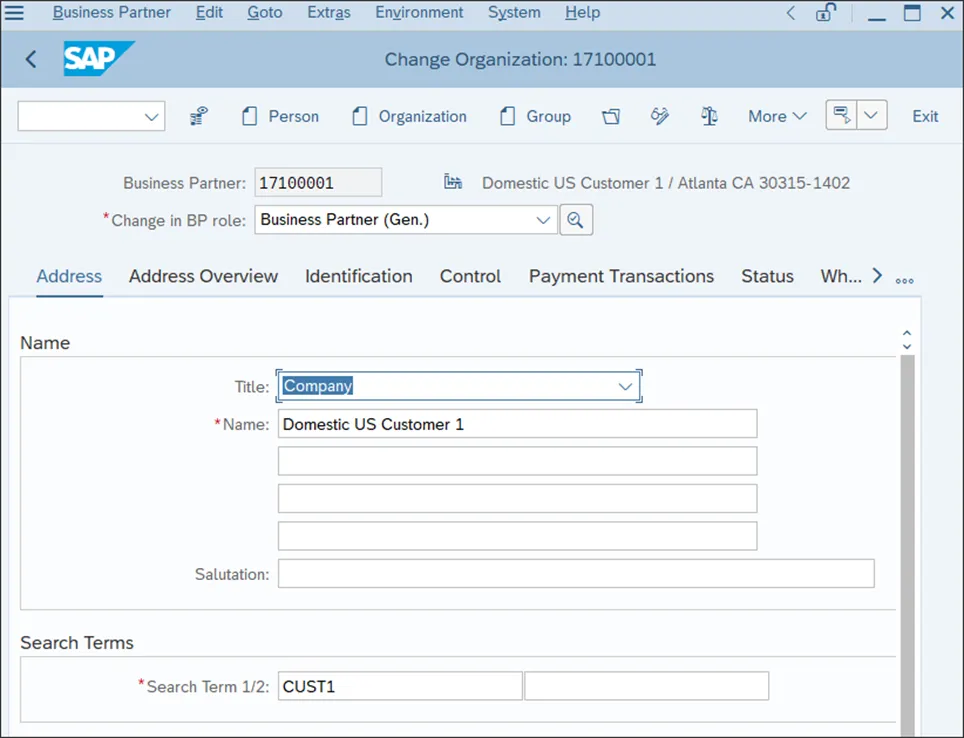Click the Name field with Domestic US Customer 1

point(517,424)
